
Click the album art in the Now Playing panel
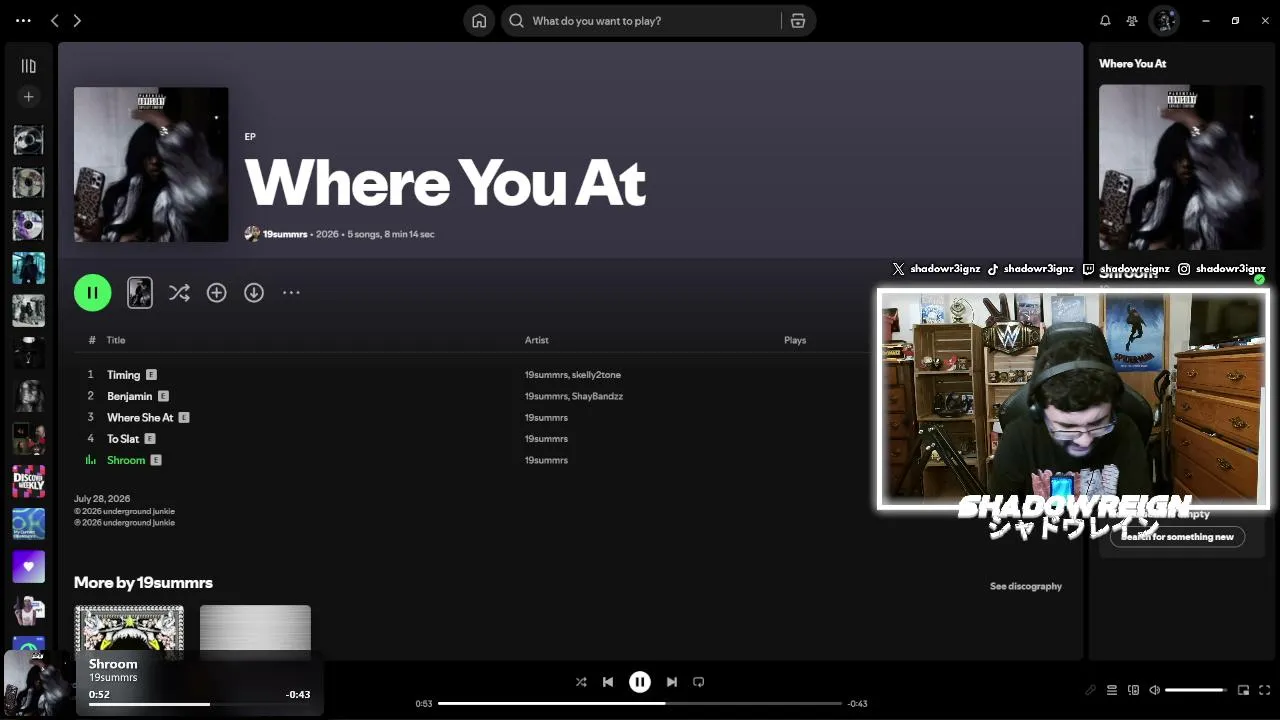click(x=1181, y=167)
